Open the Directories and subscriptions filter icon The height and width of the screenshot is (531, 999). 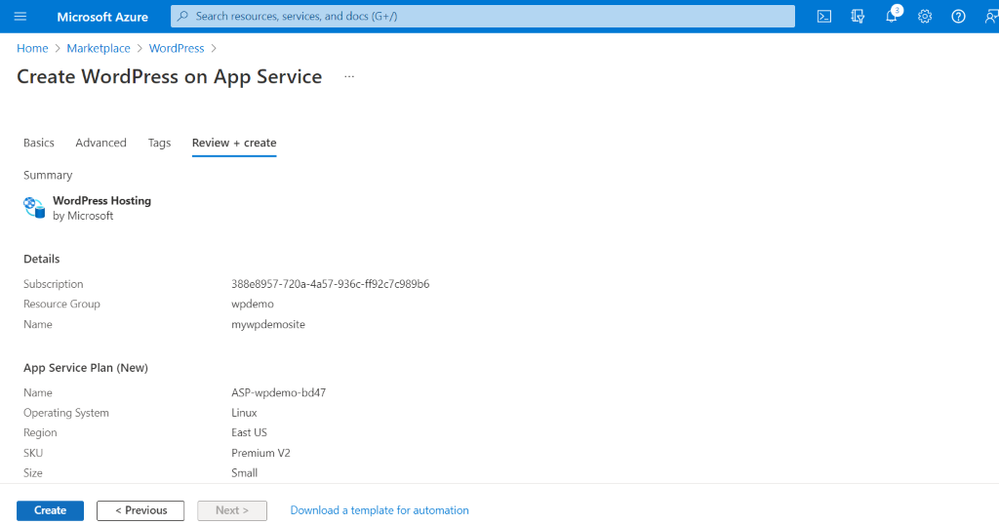[x=858, y=17]
